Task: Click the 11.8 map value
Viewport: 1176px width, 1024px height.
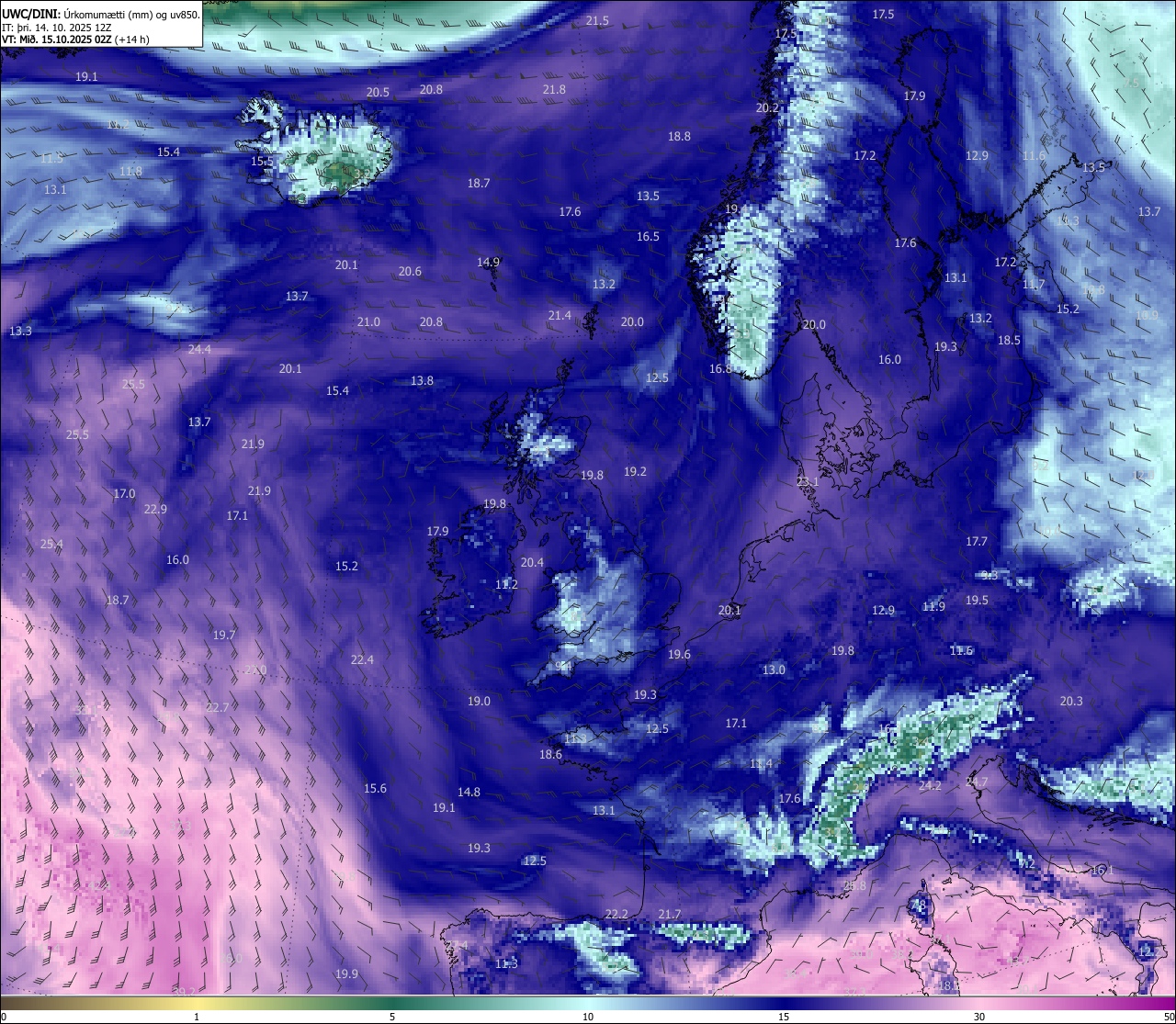Action: pos(131,171)
